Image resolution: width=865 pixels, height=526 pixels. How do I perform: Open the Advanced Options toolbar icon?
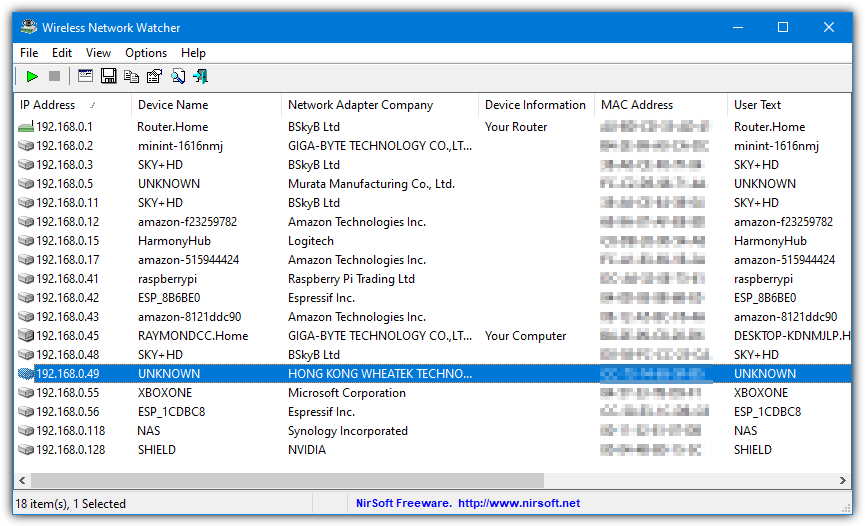85,76
